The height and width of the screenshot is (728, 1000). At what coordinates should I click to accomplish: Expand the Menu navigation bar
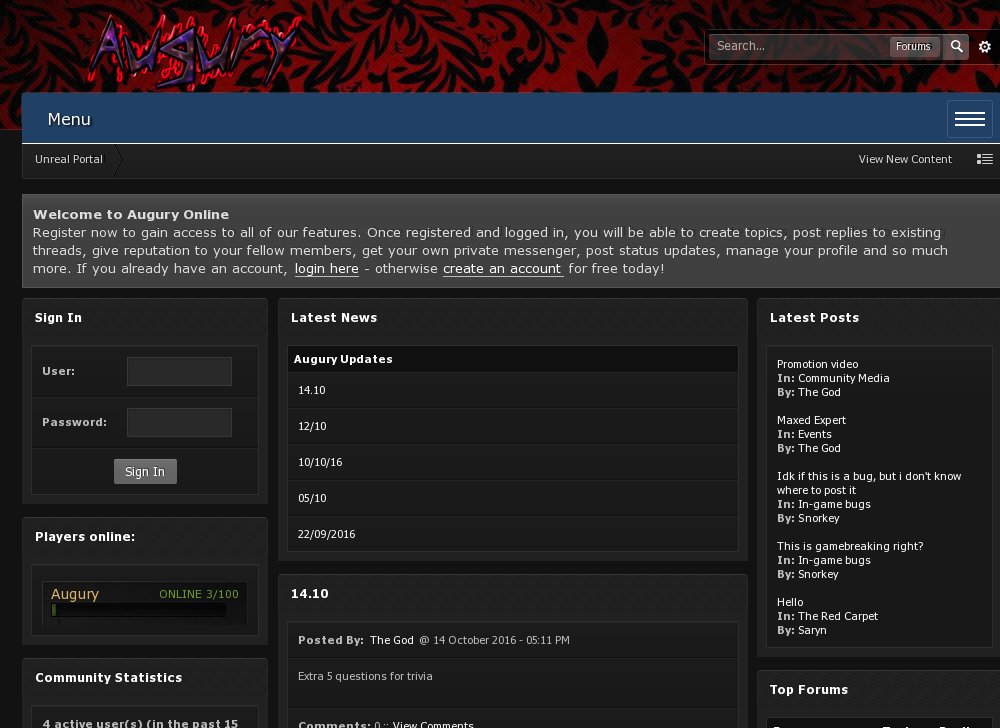(69, 119)
